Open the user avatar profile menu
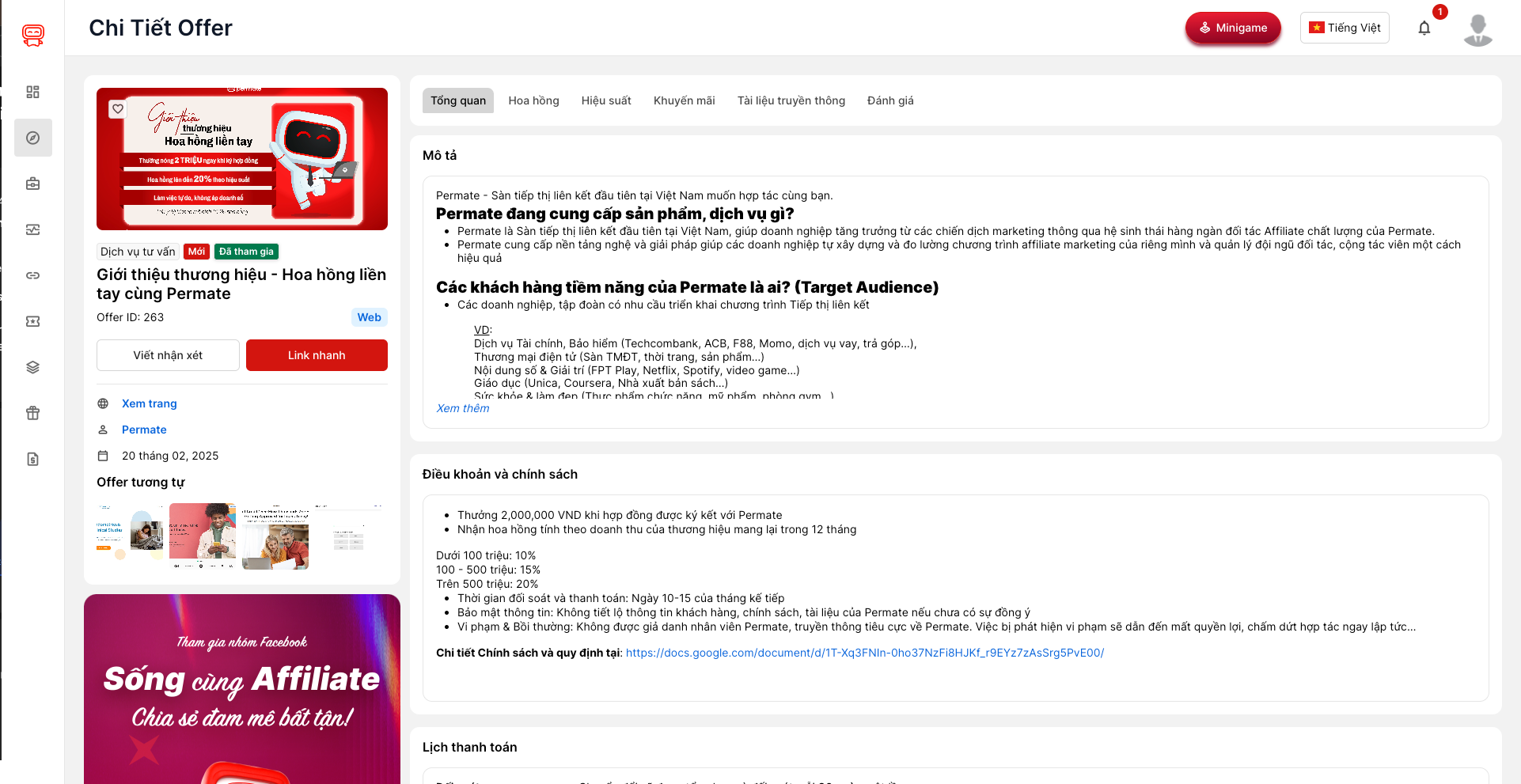This screenshot has height=784, width=1521. tap(1477, 30)
